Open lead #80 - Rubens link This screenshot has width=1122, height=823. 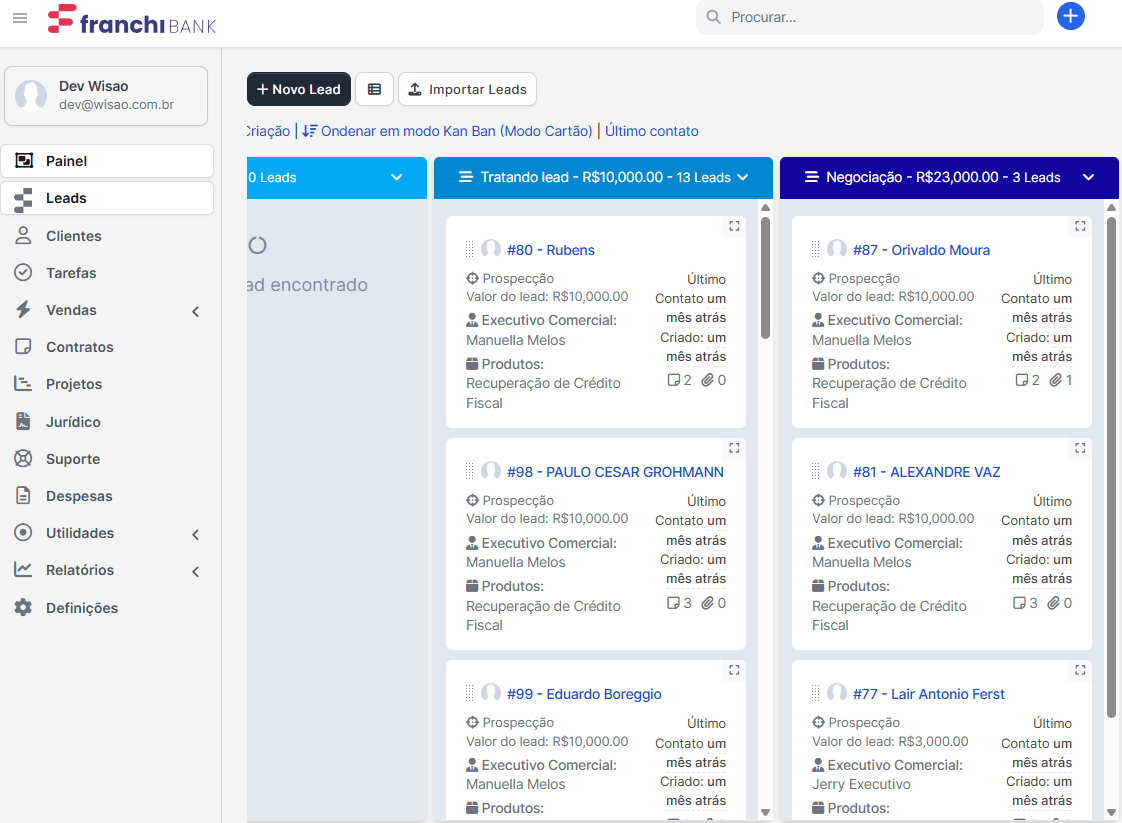(x=551, y=250)
